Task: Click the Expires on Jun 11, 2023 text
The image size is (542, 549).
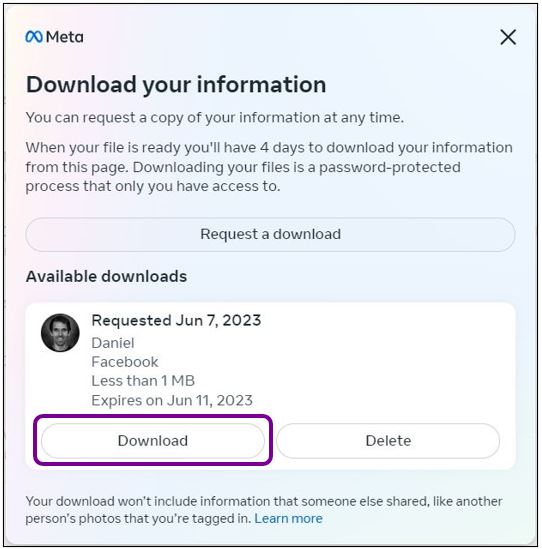Action: 172,400
